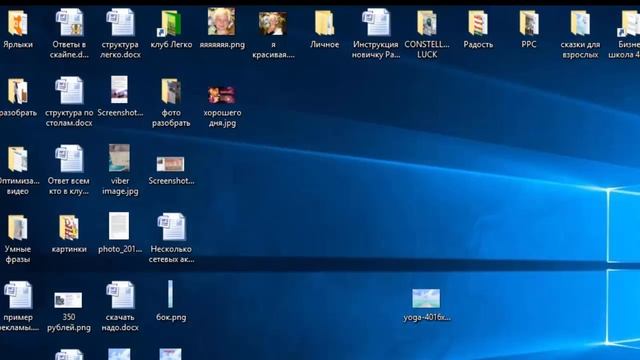Select the Личное folder
640x360 pixels.
click(324, 23)
